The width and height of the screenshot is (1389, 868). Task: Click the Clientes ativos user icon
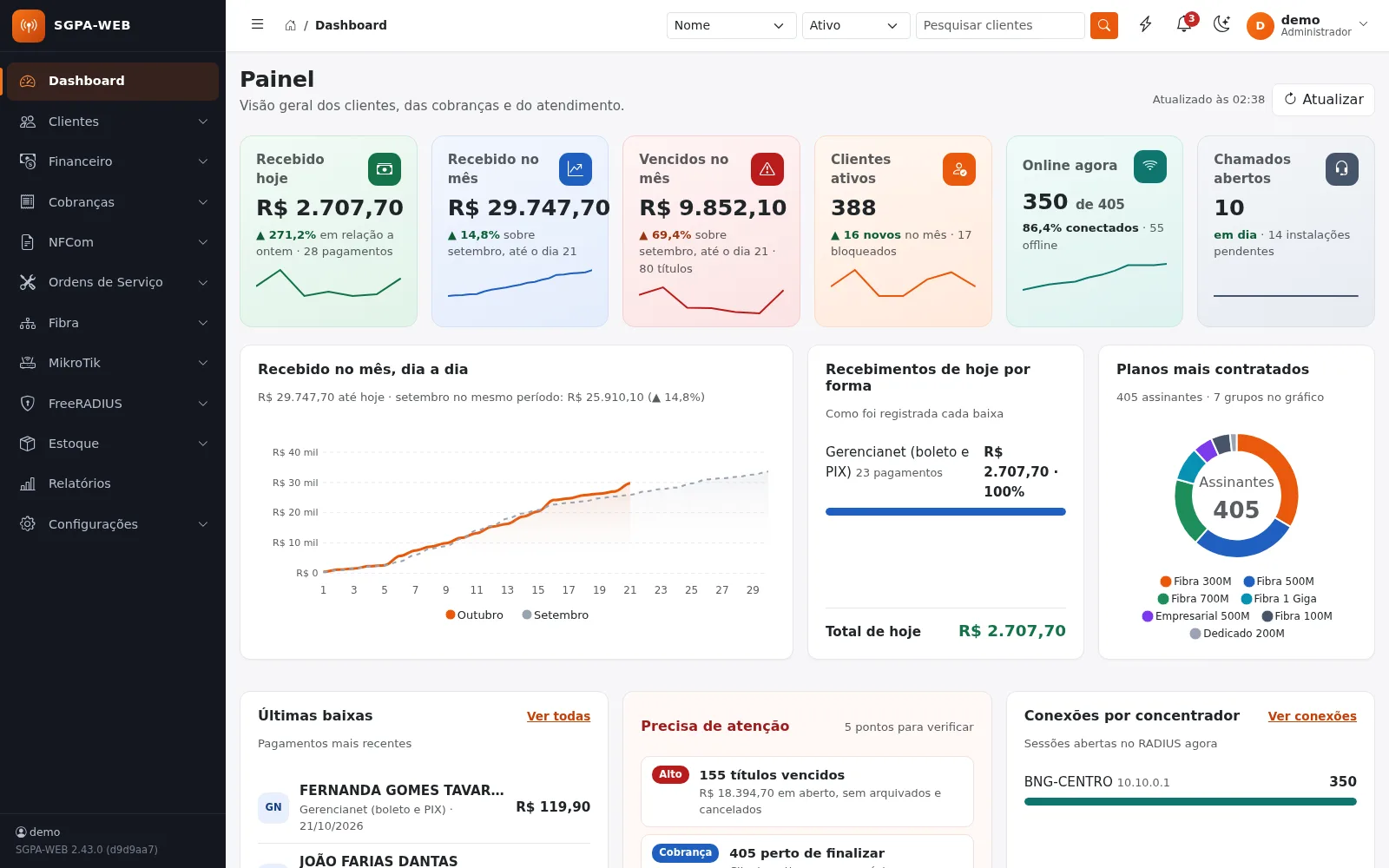click(x=959, y=169)
